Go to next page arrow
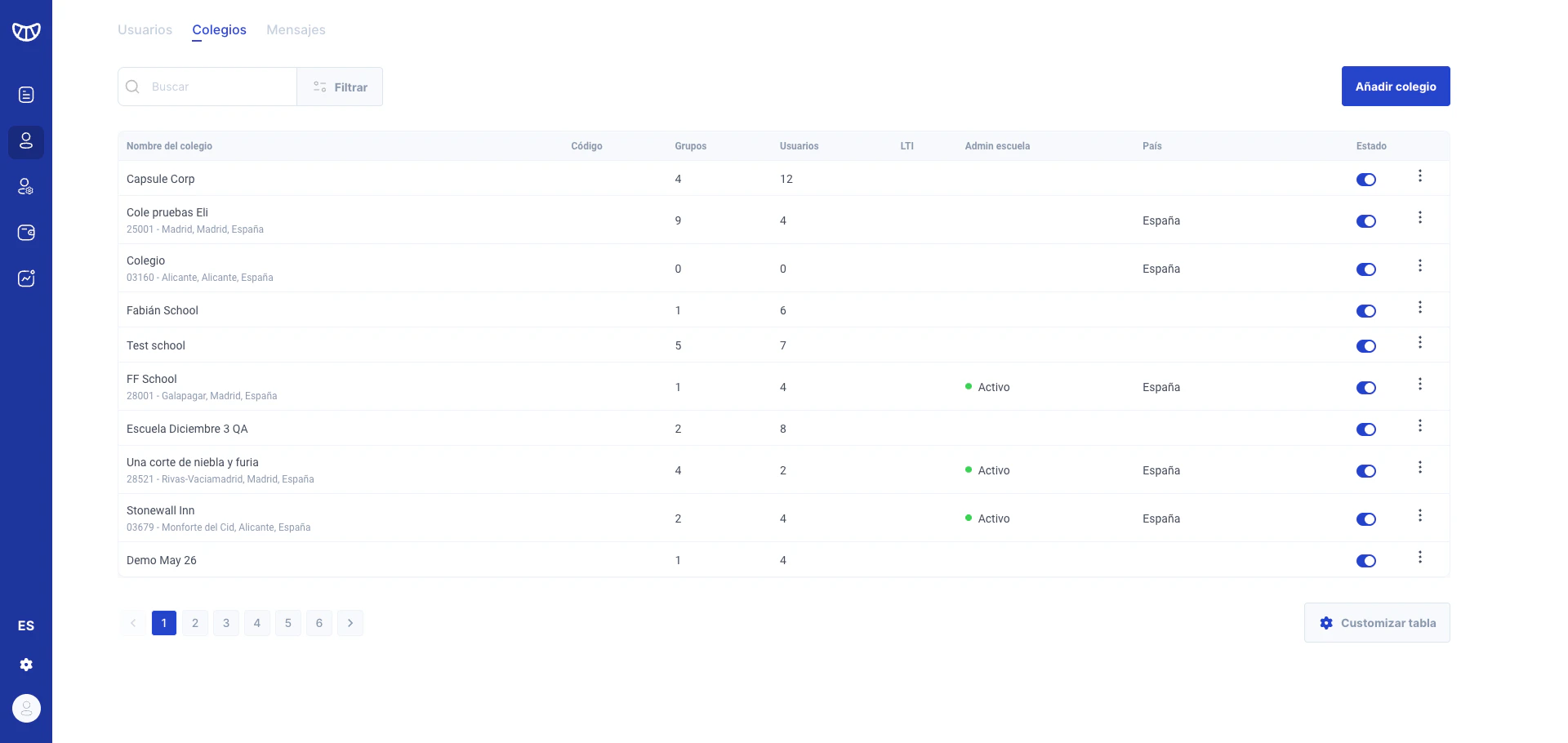 [350, 623]
